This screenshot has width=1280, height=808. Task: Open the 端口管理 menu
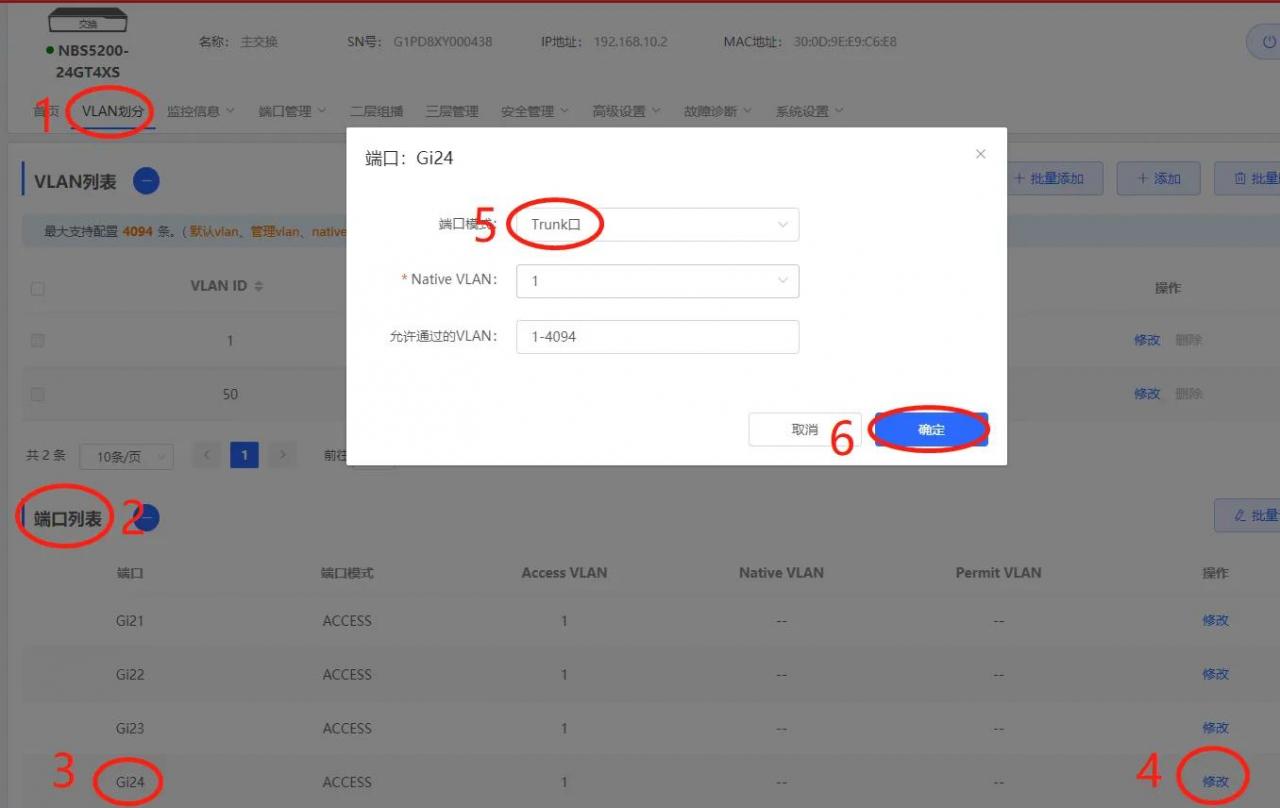[x=291, y=111]
